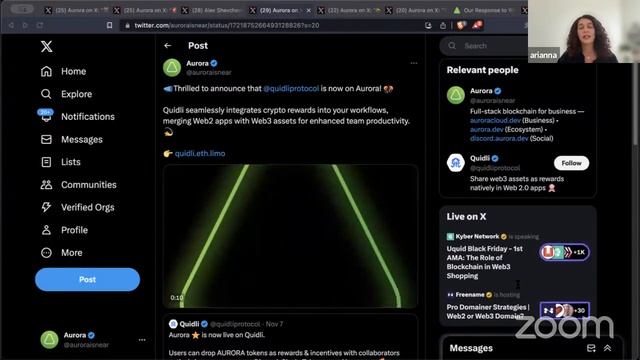
Task: Open post options three-dot menu
Action: click(414, 63)
